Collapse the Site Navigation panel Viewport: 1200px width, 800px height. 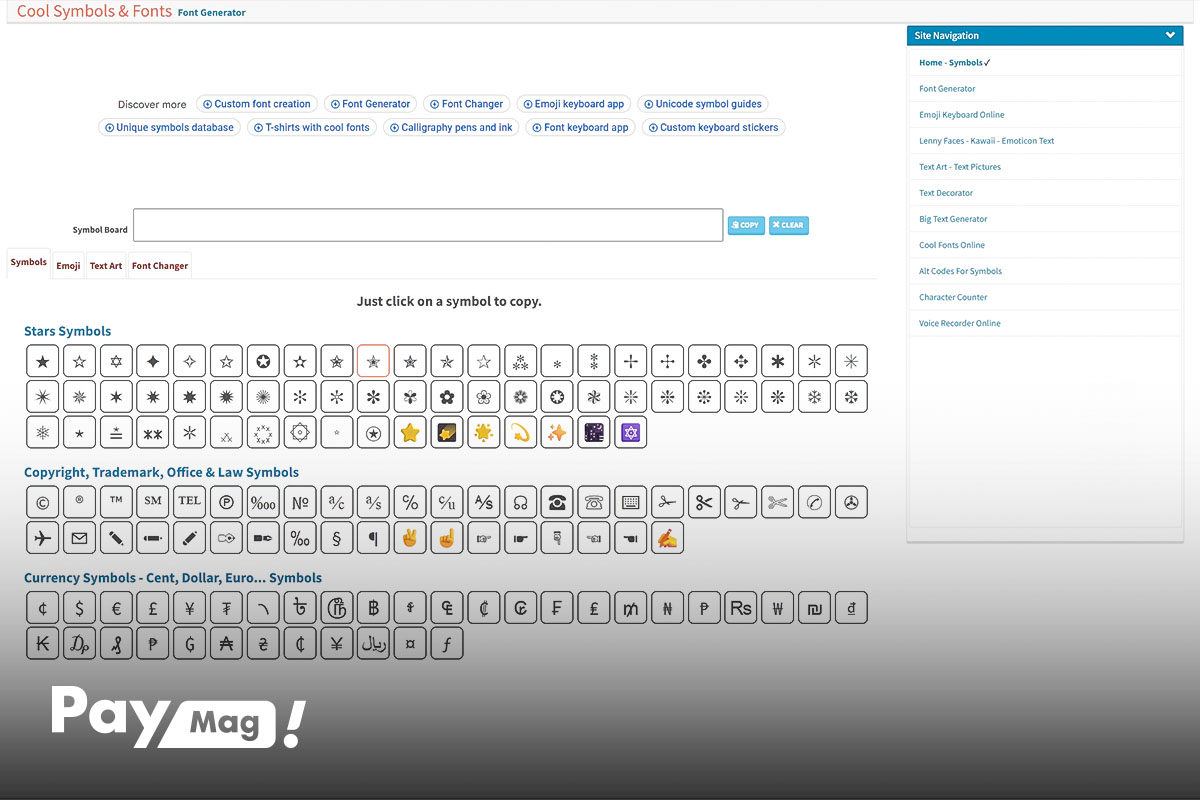coord(1171,35)
